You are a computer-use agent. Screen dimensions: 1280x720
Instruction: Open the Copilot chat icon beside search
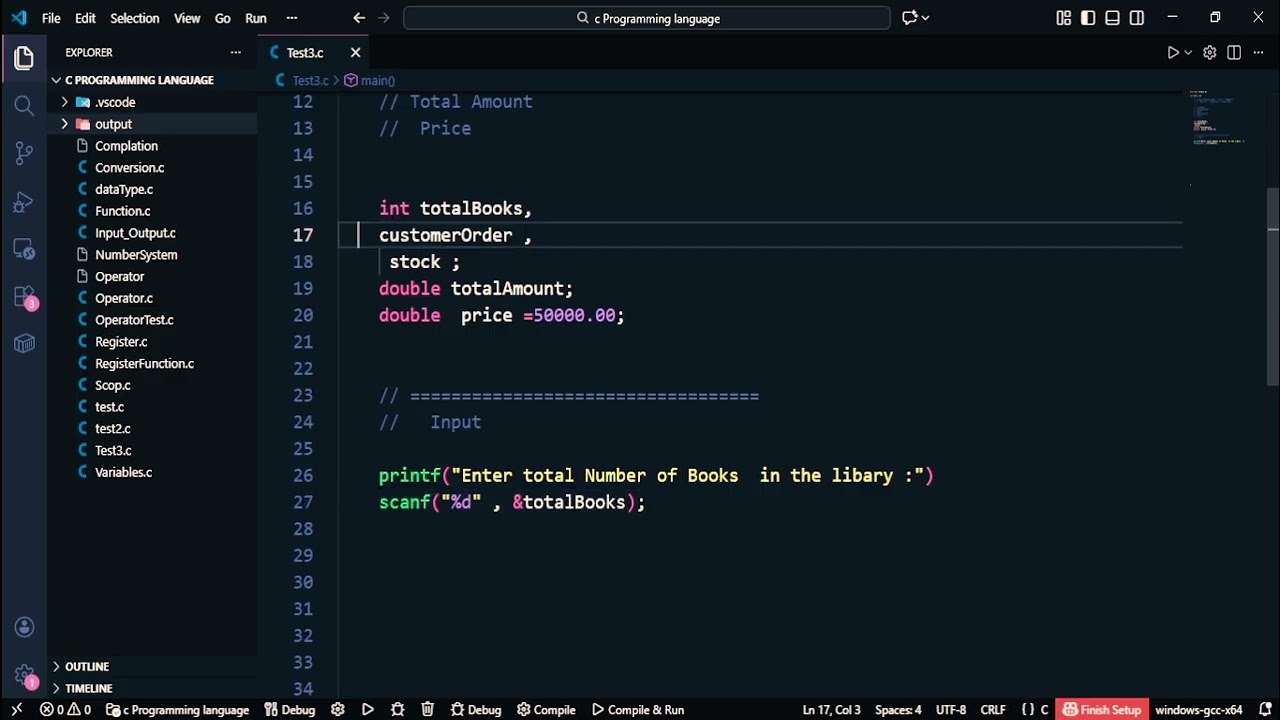(x=909, y=18)
